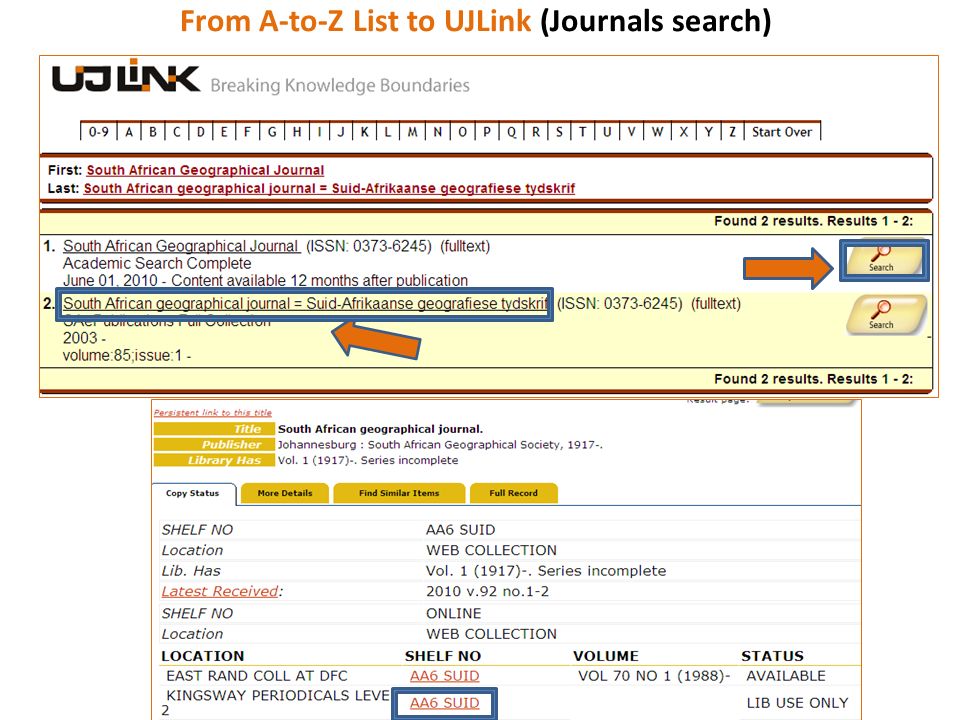Open the Find Similar Items tab

click(x=399, y=493)
